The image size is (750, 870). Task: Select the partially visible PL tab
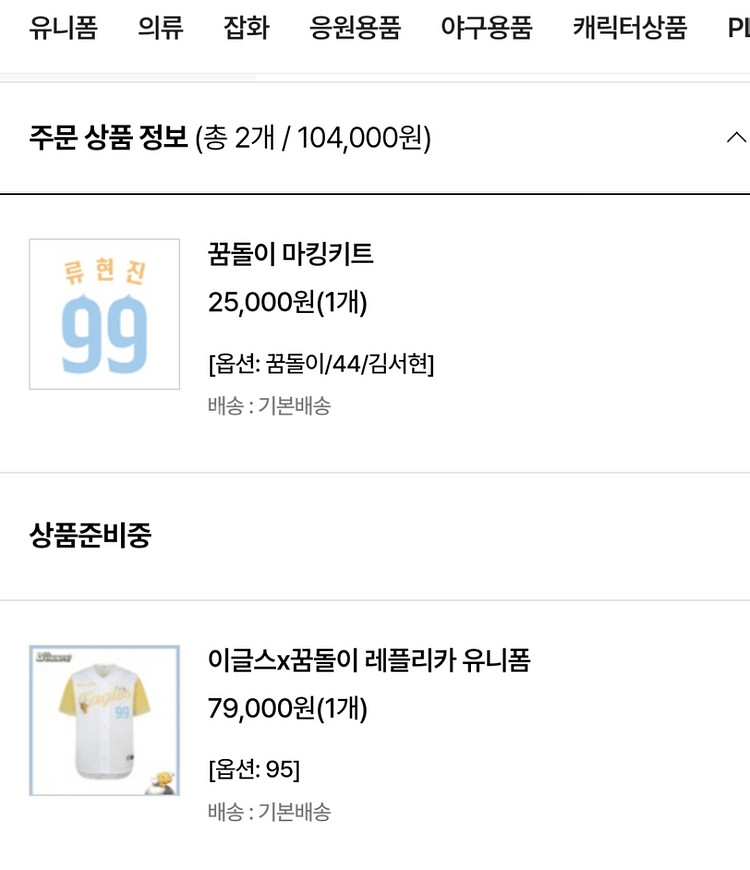[x=738, y=28]
